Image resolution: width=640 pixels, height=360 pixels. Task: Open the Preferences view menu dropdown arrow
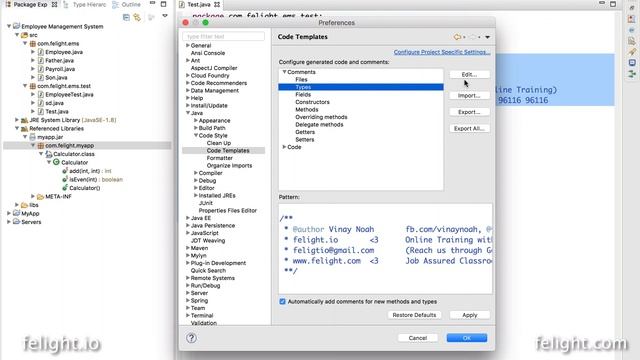487,37
